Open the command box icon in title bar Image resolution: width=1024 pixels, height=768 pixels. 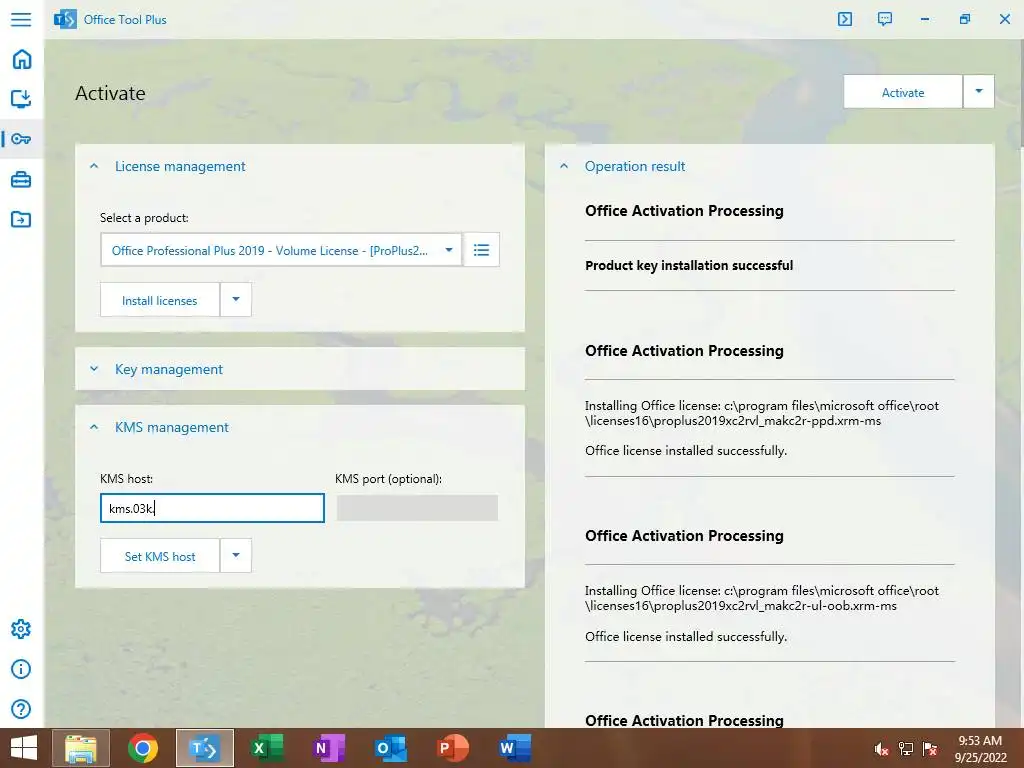[x=844, y=19]
